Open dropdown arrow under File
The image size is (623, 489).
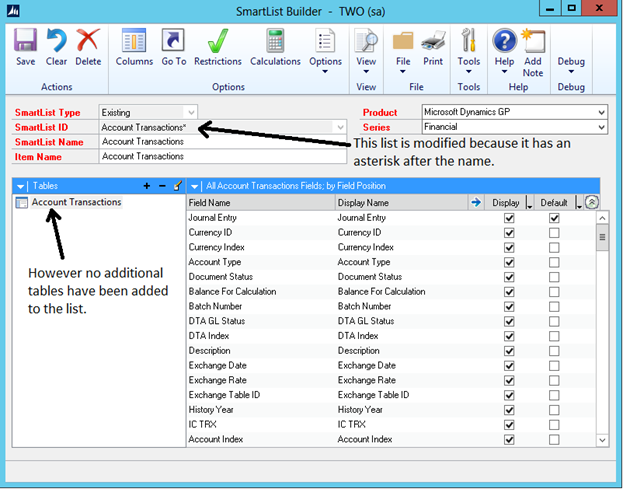(x=403, y=72)
